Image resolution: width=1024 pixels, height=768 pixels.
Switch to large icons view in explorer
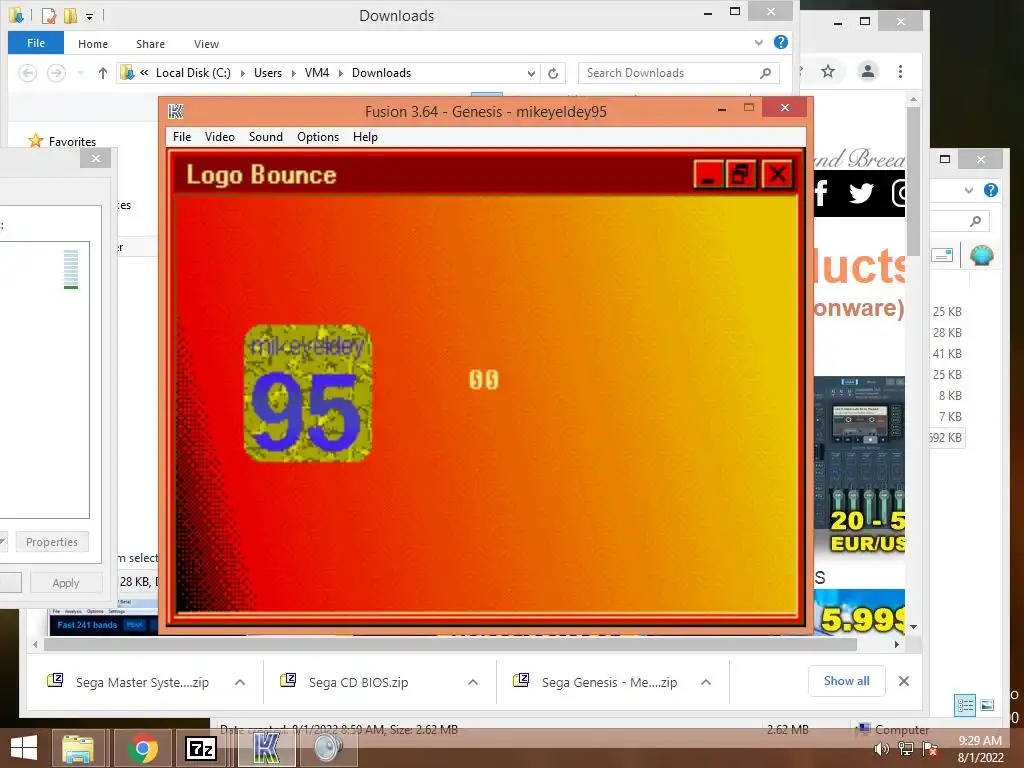coord(987,705)
